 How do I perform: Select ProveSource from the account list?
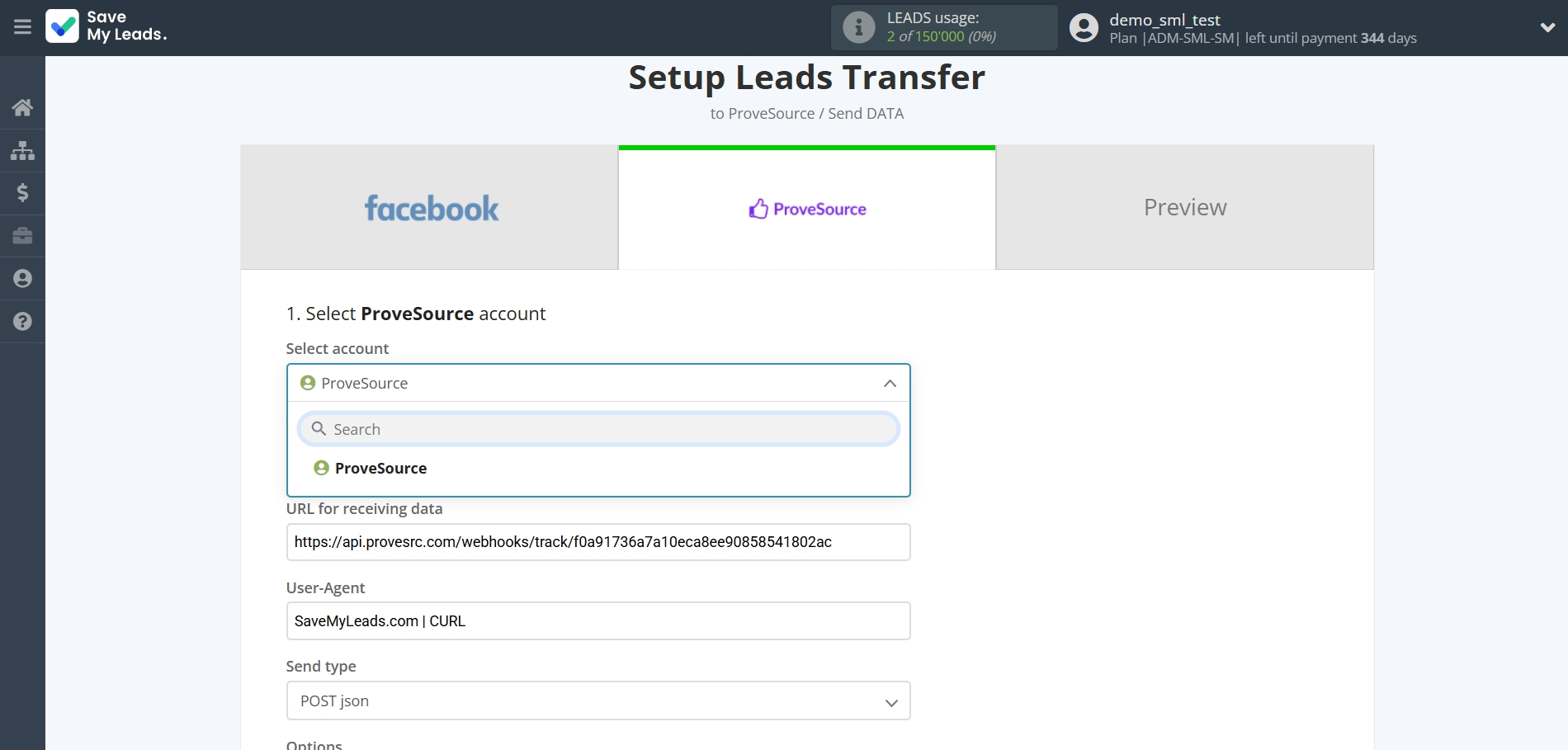379,468
